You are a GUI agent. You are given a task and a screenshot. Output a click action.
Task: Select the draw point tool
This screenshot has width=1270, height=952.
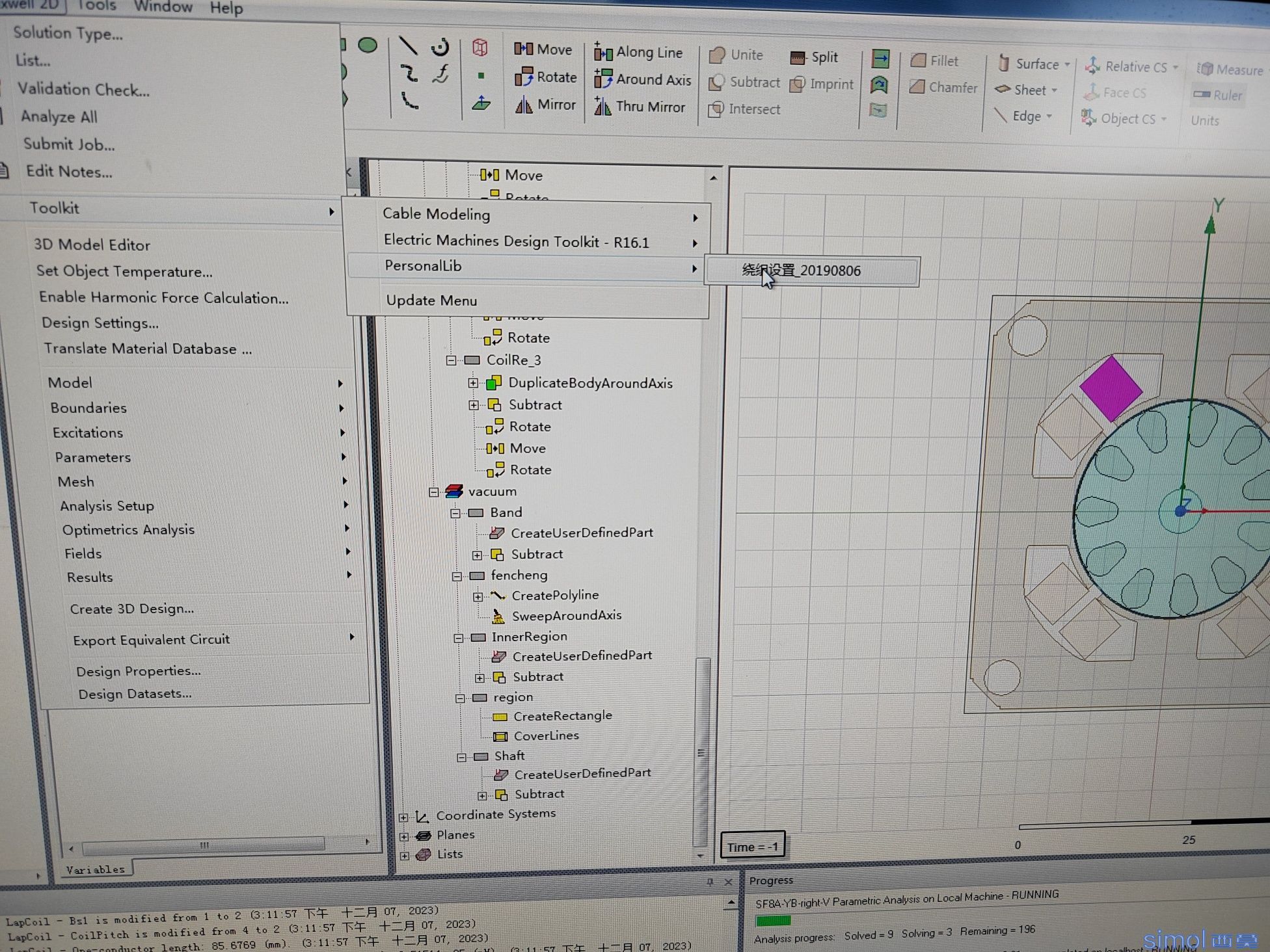click(x=481, y=75)
